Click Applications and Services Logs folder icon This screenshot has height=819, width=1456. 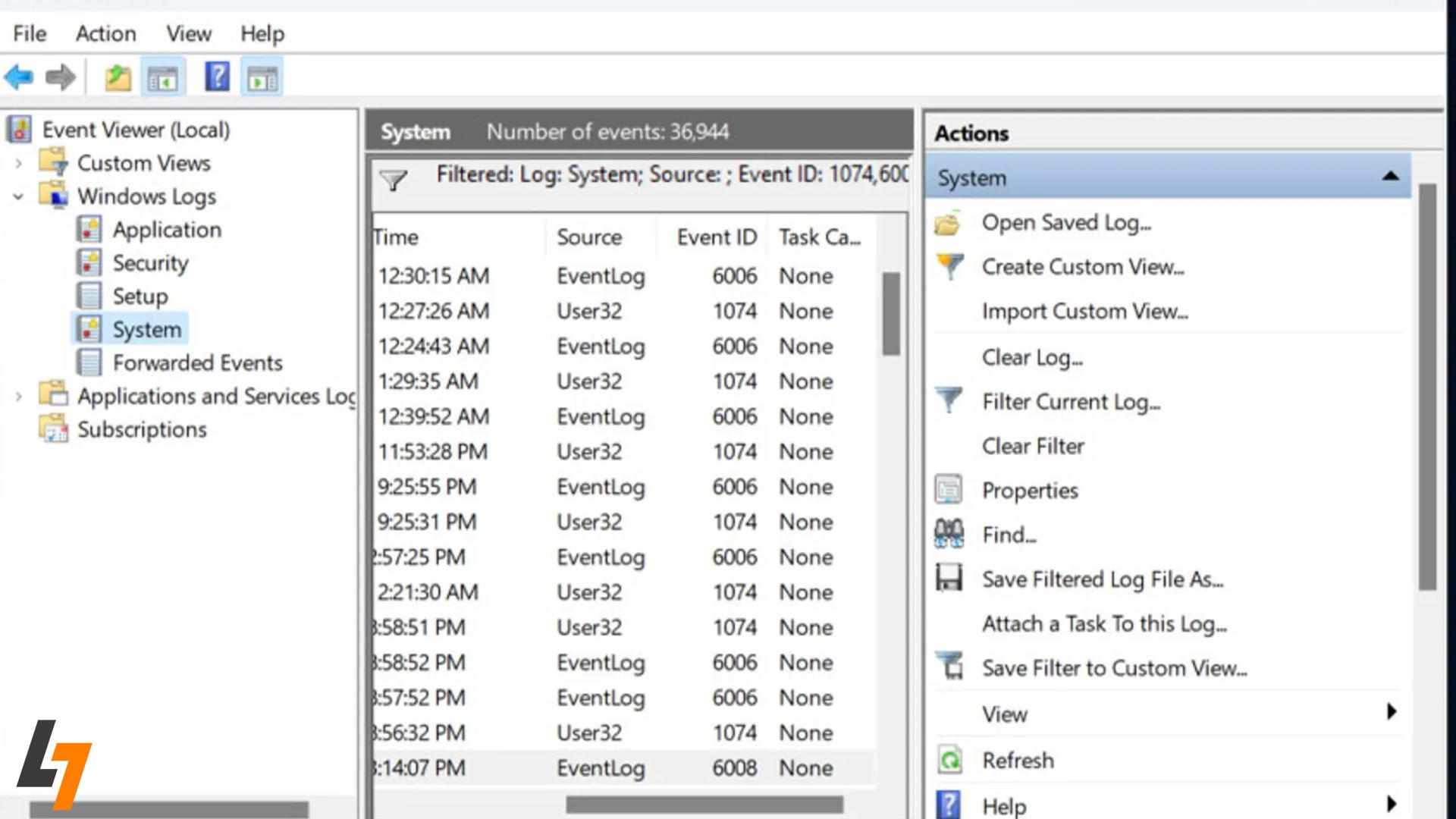coord(54,395)
